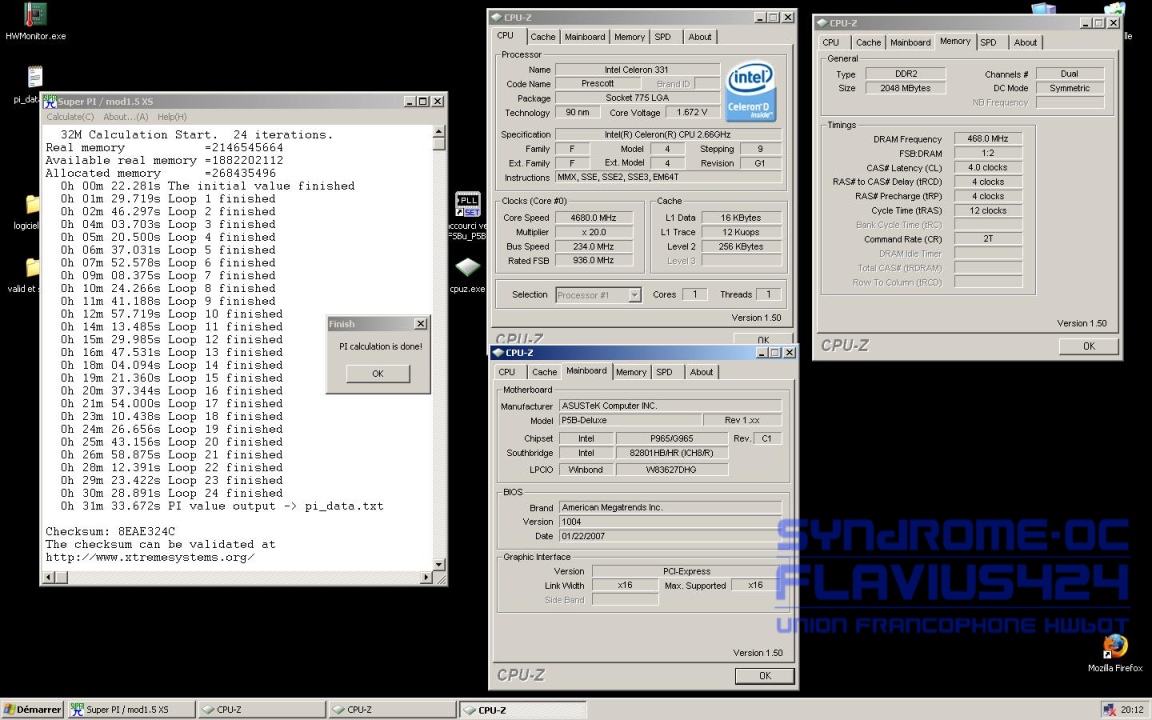This screenshot has width=1152, height=720.
Task: Click the Southbridge 82801HB/HR (ICH8/R) field
Action: point(672,453)
